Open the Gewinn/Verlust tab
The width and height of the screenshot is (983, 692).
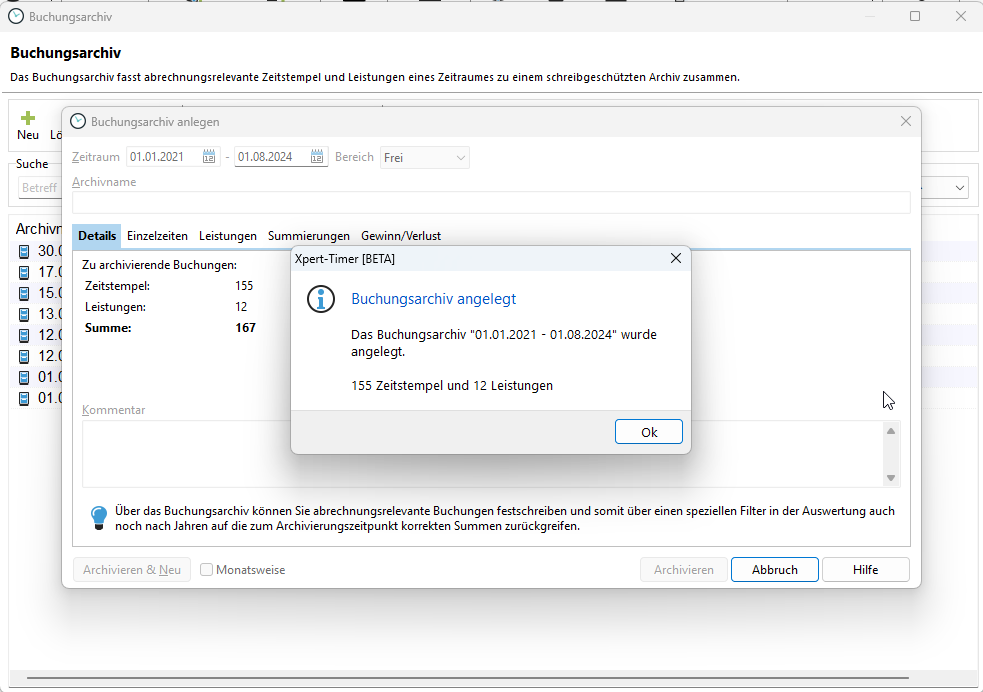(x=401, y=236)
